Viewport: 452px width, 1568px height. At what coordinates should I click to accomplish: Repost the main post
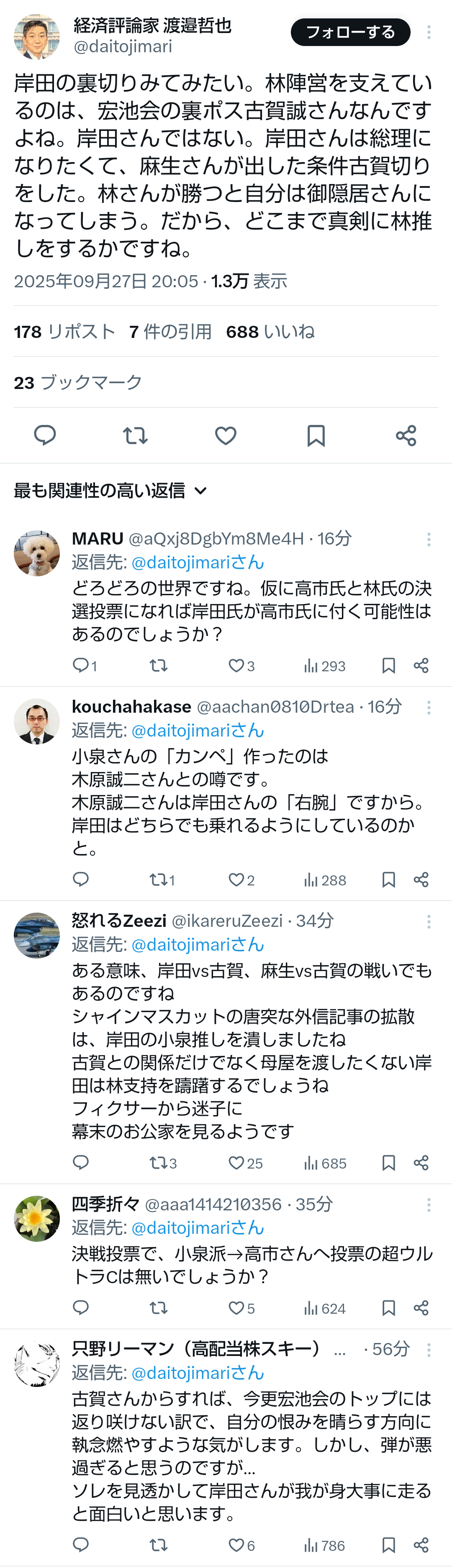pos(135,436)
